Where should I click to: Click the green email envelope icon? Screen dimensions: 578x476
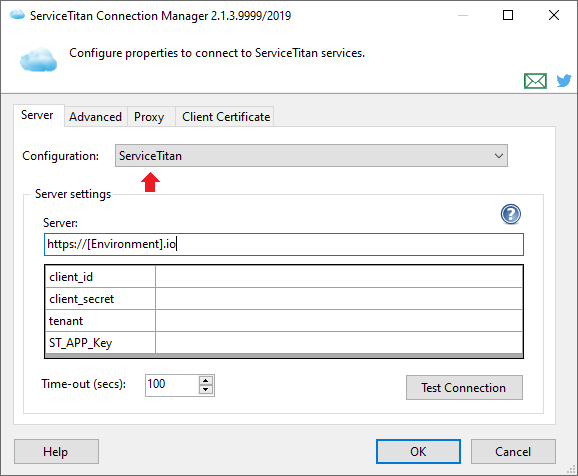[x=535, y=81]
